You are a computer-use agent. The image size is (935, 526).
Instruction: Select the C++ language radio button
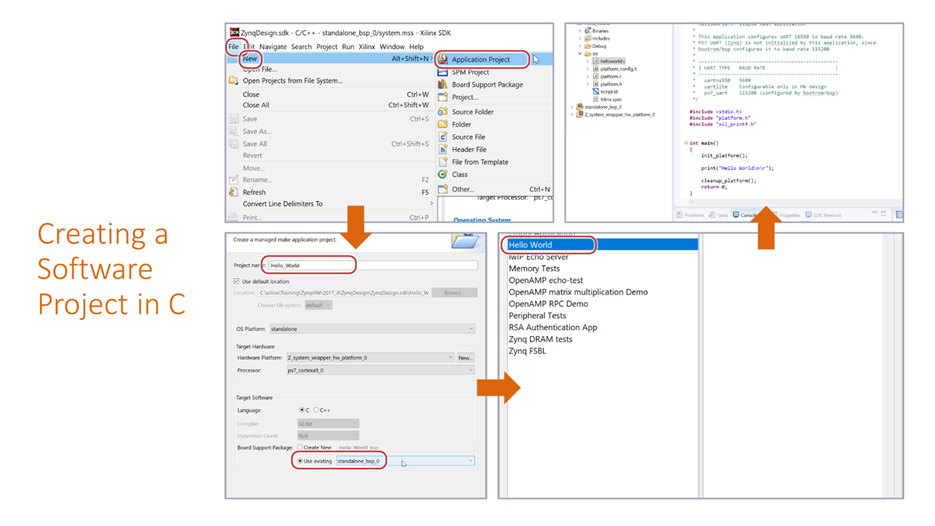(317, 410)
